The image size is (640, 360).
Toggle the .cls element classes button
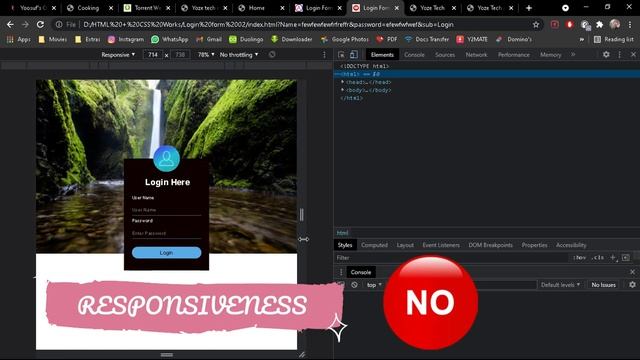[x=599, y=258]
